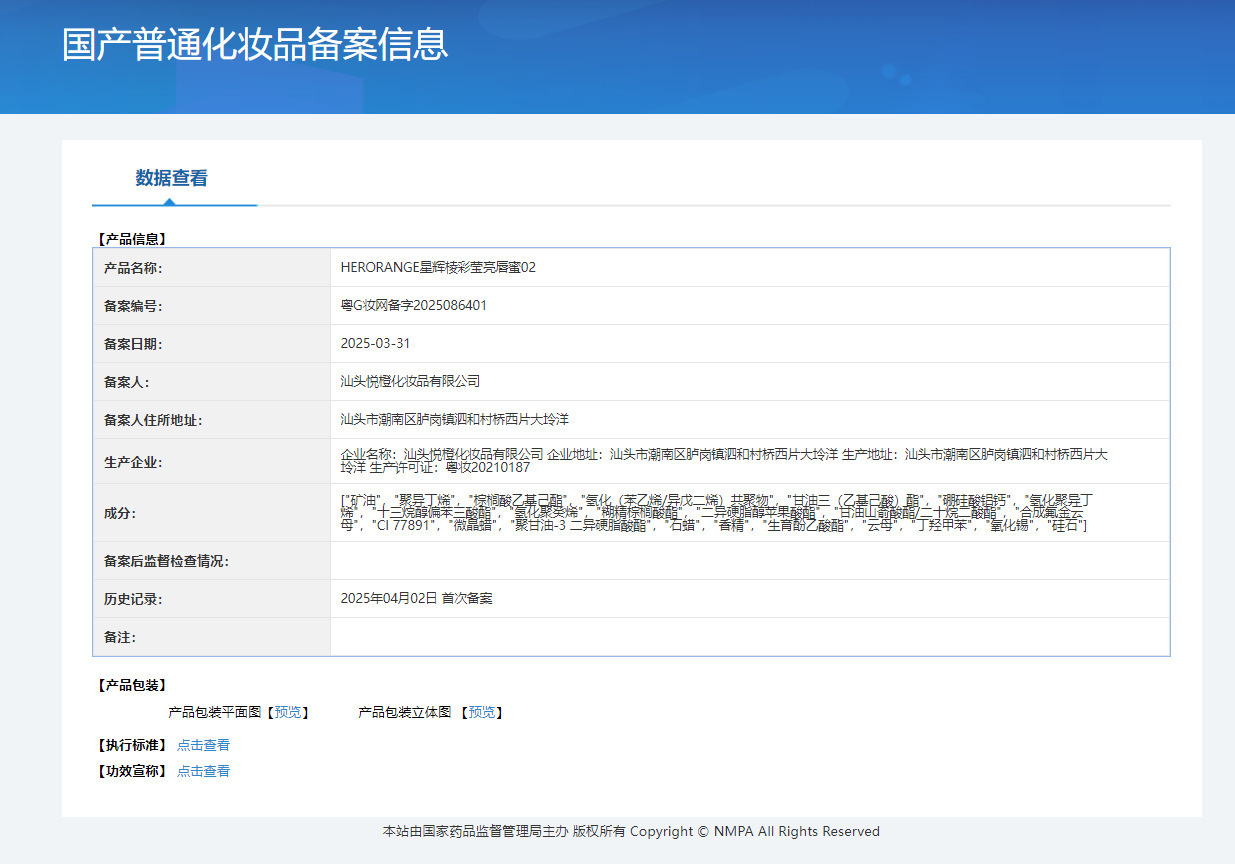
Task: Open 执行标准 点击查看 link
Action: coord(203,745)
